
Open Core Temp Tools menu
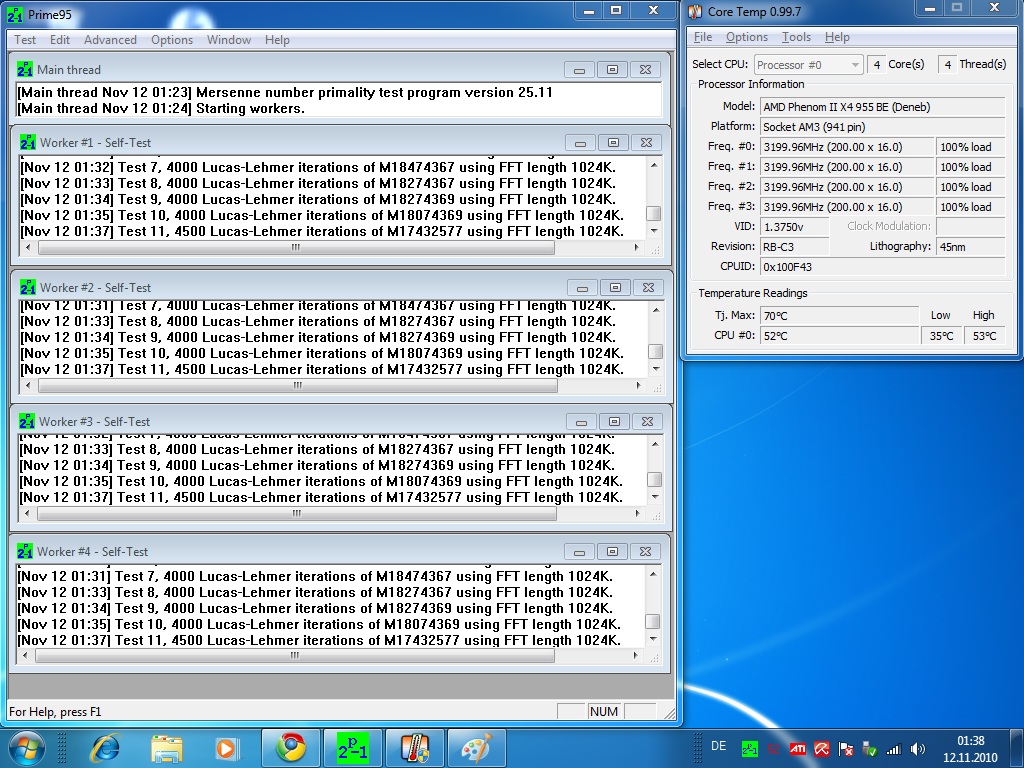pyautogui.click(x=796, y=37)
